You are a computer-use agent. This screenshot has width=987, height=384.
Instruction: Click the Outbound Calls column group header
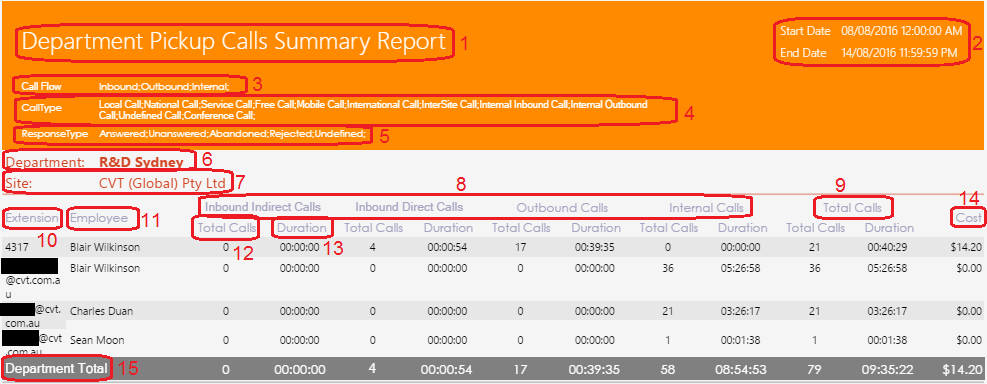click(x=562, y=208)
